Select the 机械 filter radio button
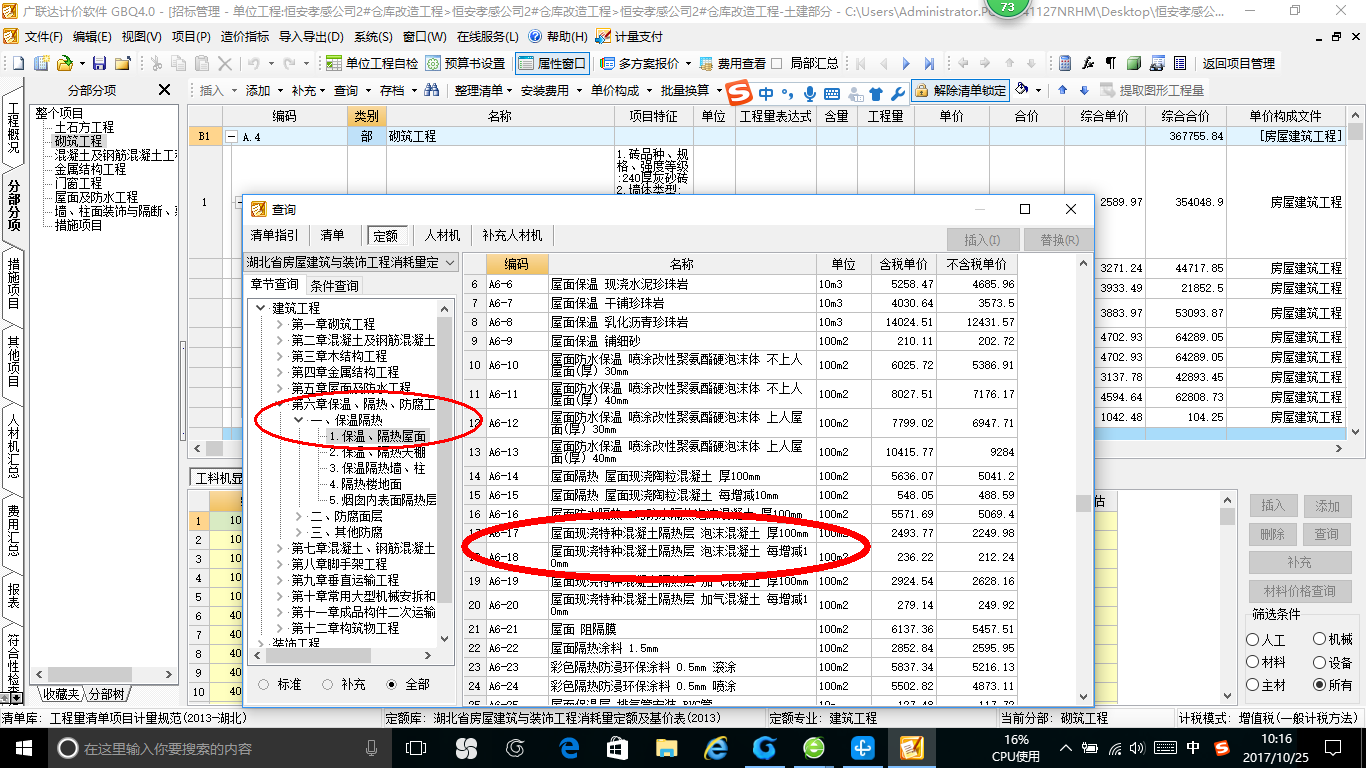 pyautogui.click(x=1320, y=639)
